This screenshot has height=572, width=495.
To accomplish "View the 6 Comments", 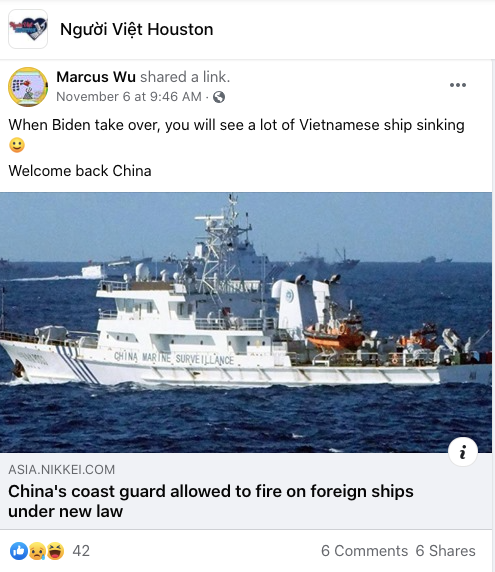I will 364,551.
